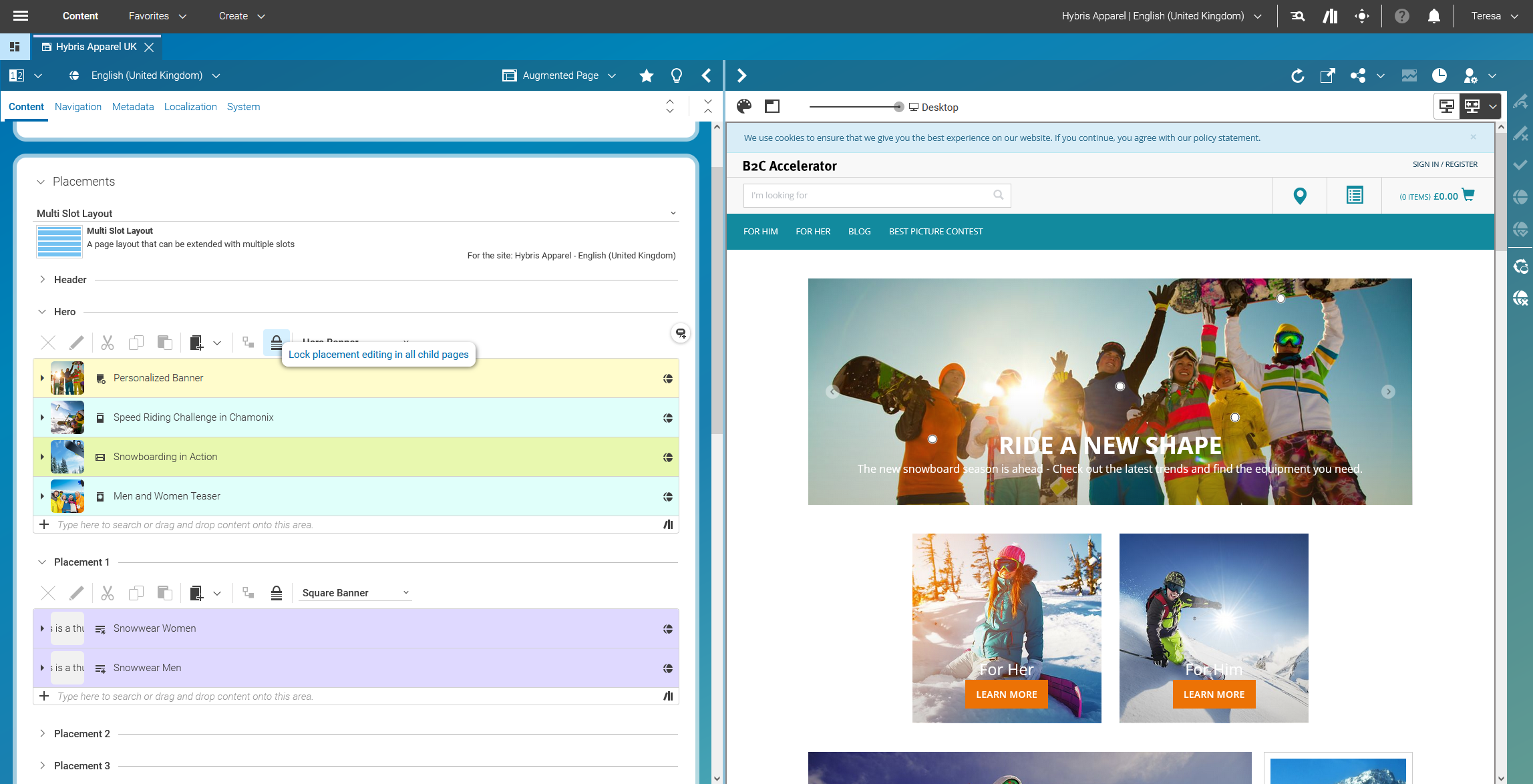This screenshot has width=1533, height=784.
Task: Open the Augmented Page dropdown
Action: [560, 75]
